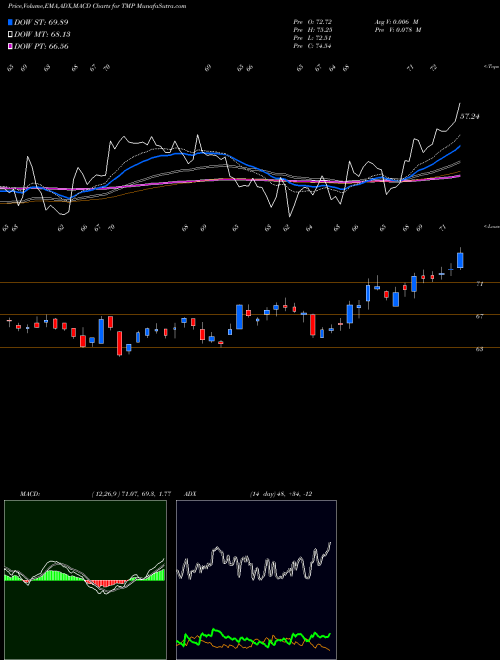Click the white DOW MT legend swatch

pos(11,34)
